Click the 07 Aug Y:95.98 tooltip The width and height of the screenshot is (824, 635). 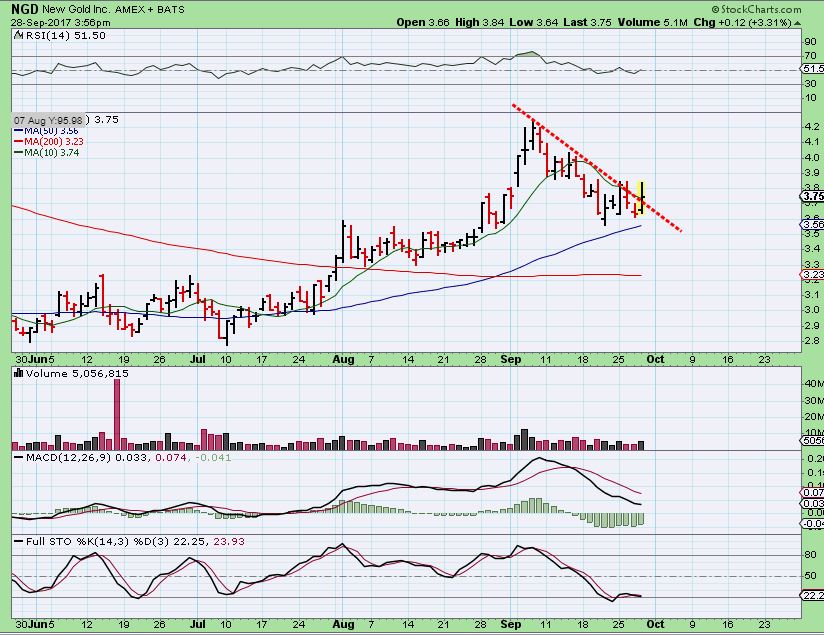click(48, 120)
